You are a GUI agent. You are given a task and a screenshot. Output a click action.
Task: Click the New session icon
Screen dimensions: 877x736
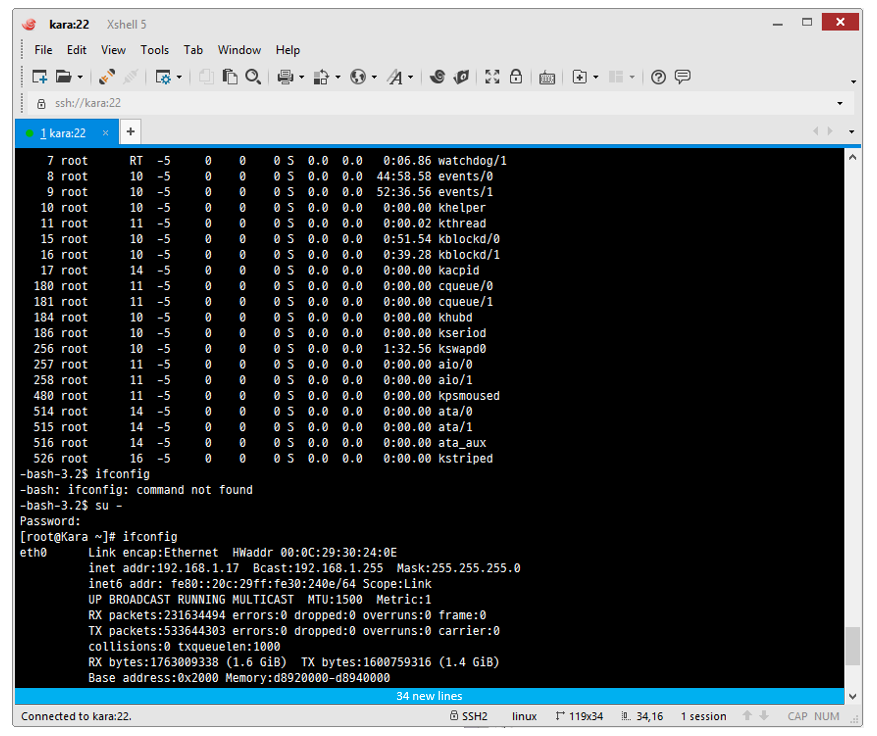click(x=39, y=77)
